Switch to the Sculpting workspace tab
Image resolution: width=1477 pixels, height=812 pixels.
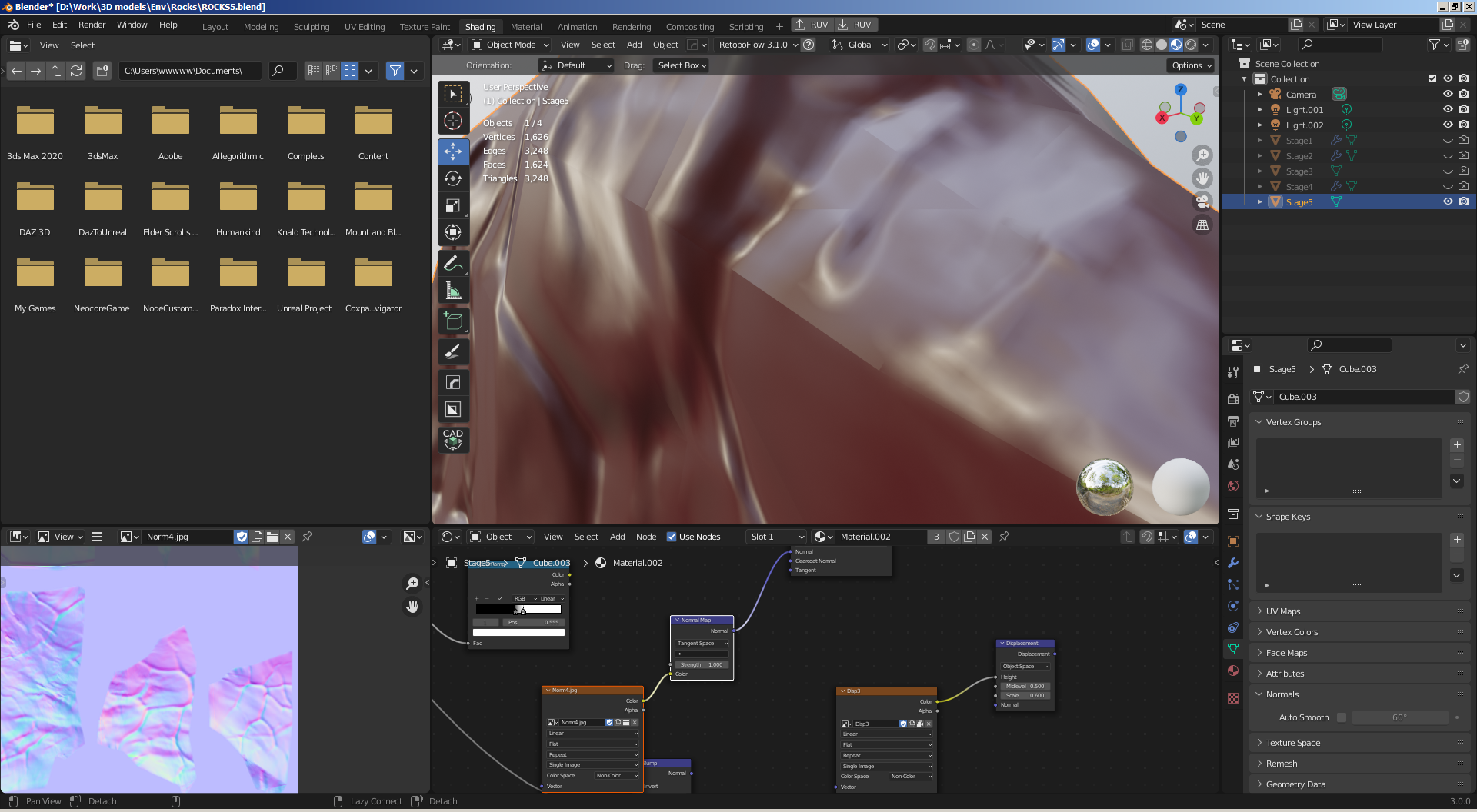click(311, 26)
